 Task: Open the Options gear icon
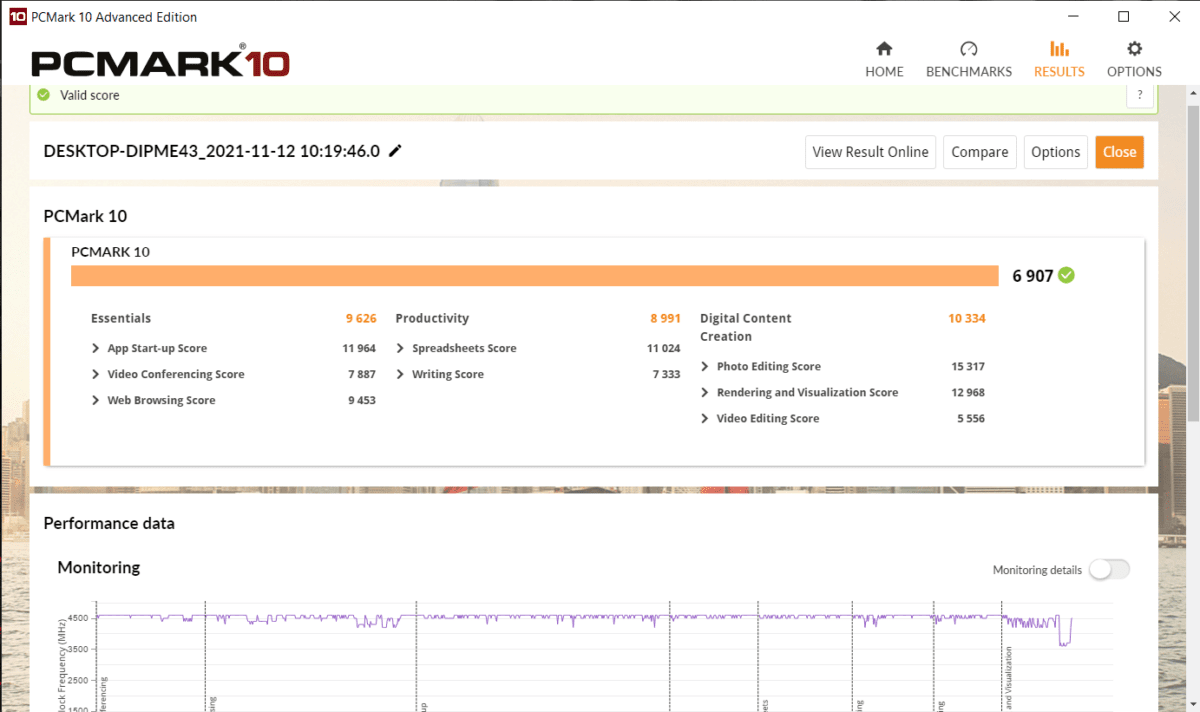tap(1134, 50)
